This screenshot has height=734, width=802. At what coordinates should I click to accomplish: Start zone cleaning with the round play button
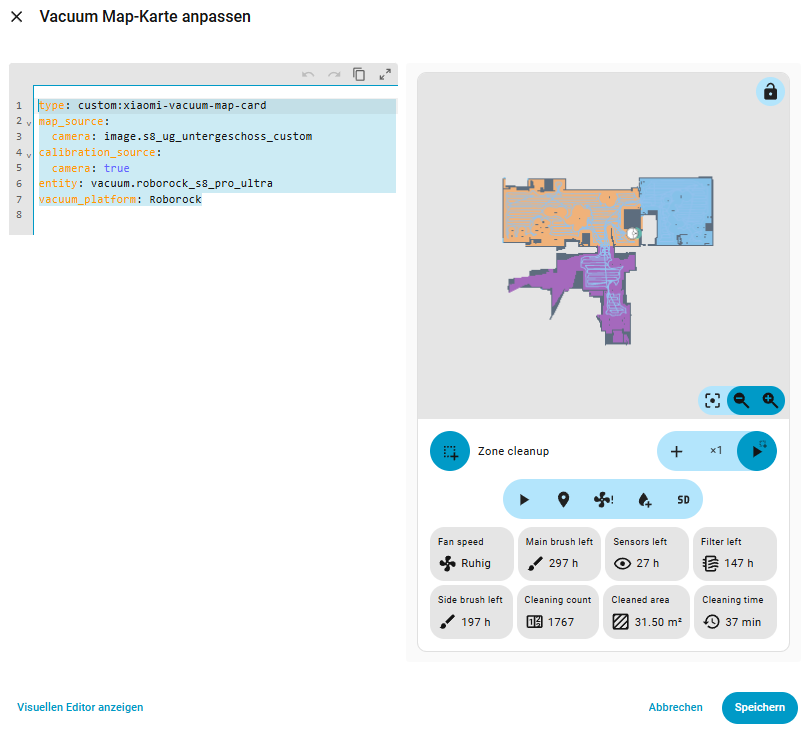pos(757,451)
